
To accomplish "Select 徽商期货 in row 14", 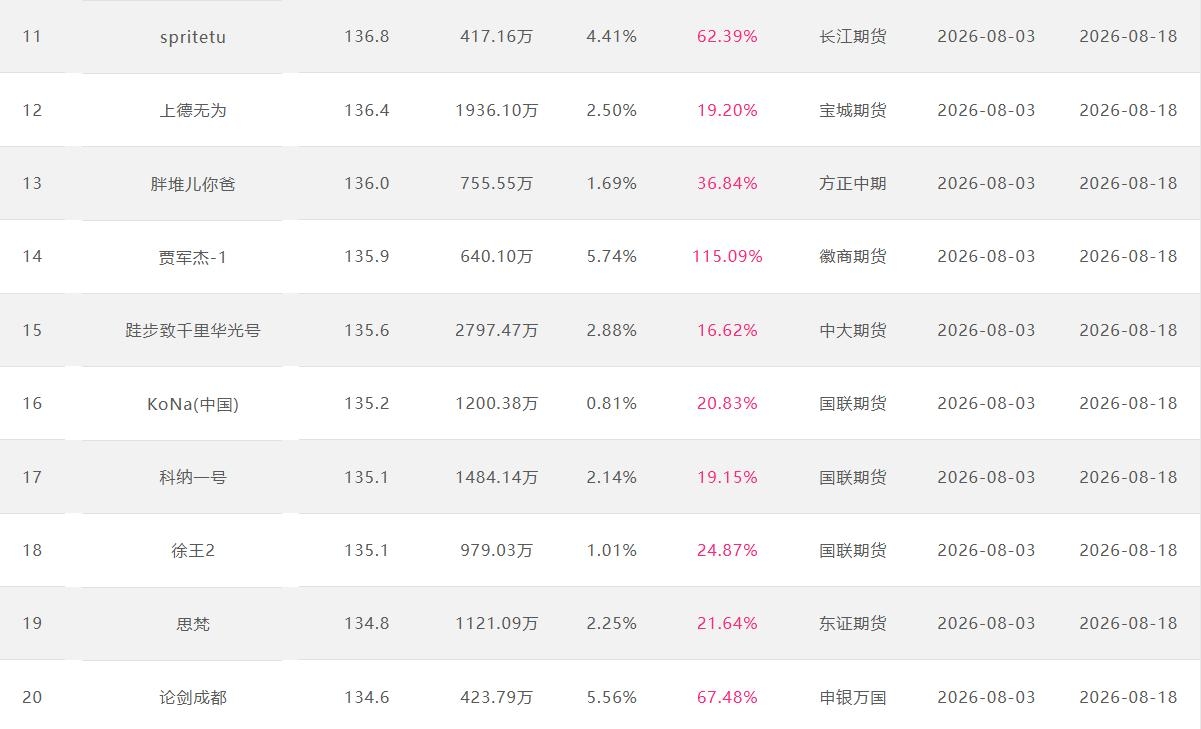I will [853, 257].
